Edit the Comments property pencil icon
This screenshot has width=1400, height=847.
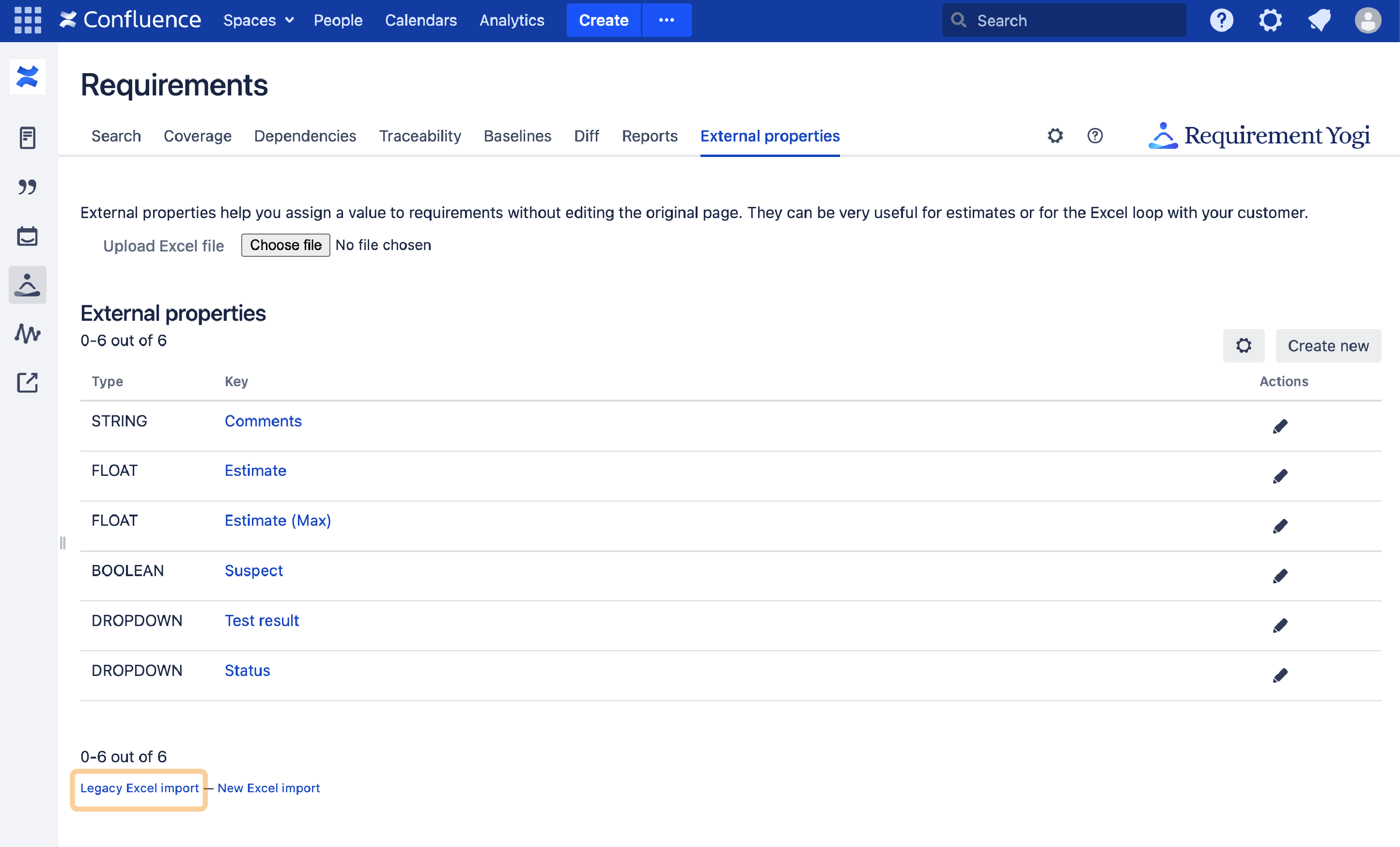(x=1279, y=426)
